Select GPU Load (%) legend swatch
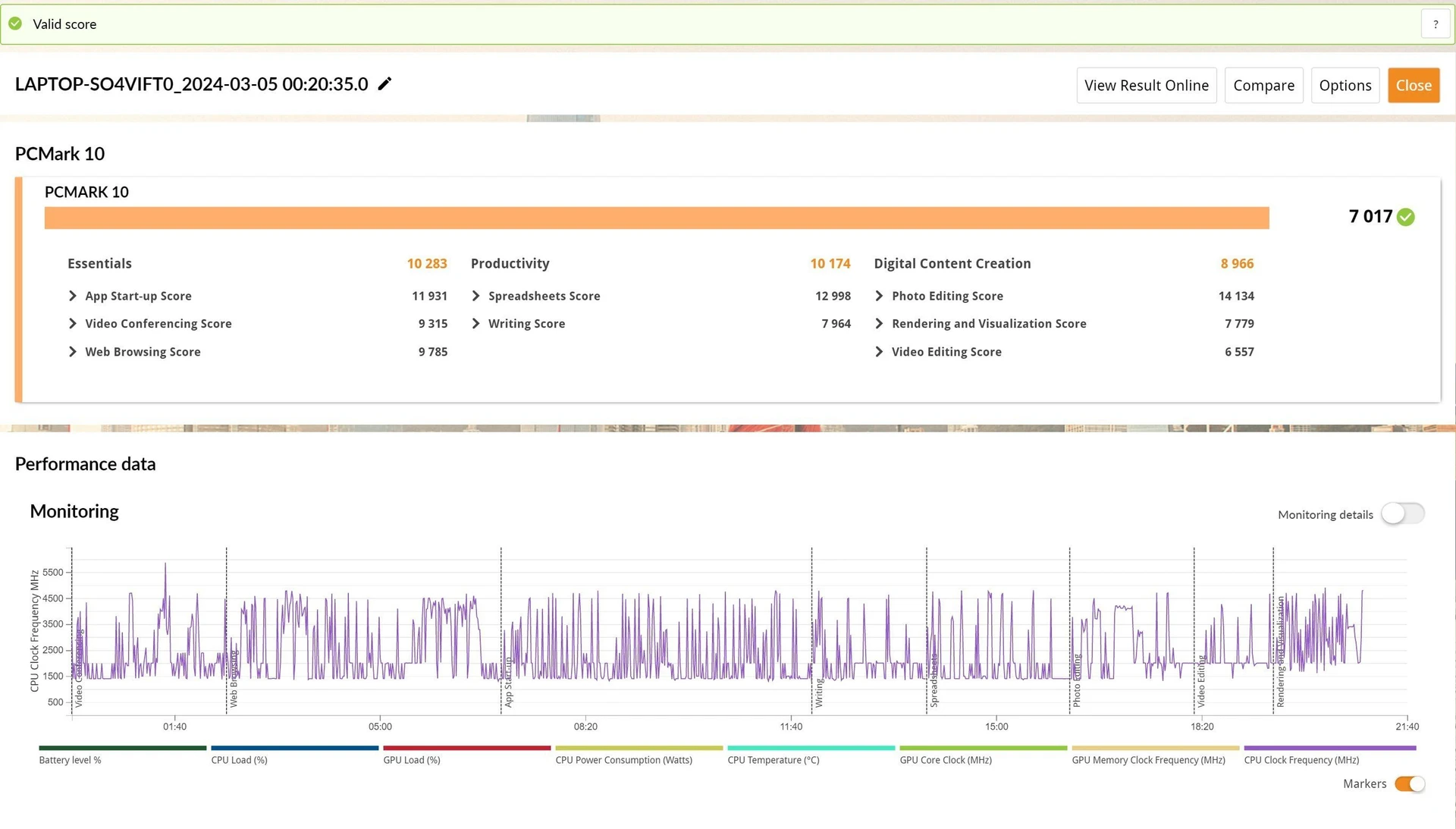The image size is (1456, 829). (466, 748)
